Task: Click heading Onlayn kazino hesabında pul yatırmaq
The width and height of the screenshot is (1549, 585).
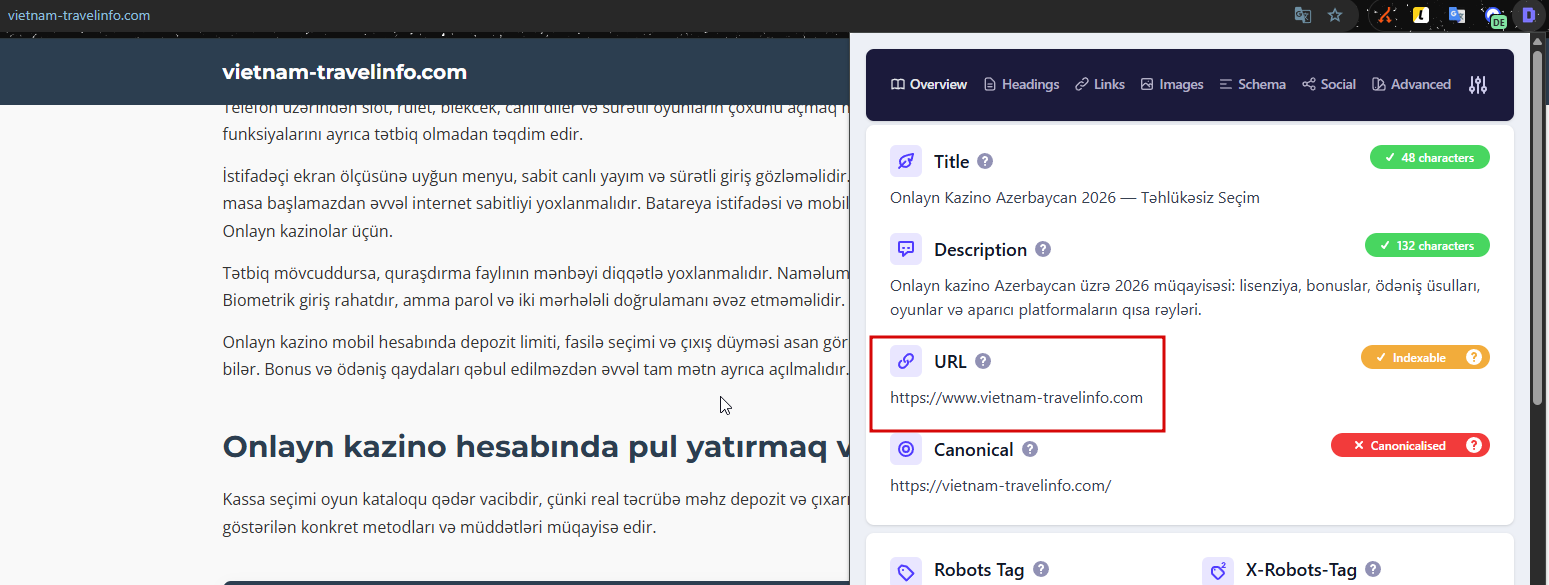Action: (536, 447)
